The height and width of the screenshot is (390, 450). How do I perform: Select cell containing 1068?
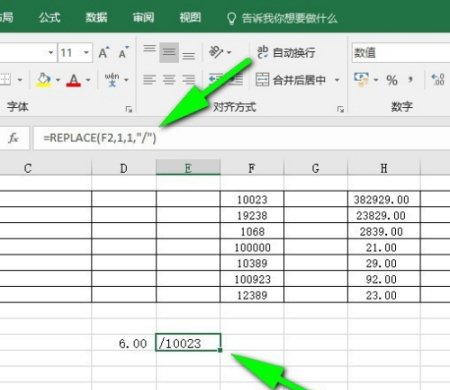coord(252,231)
